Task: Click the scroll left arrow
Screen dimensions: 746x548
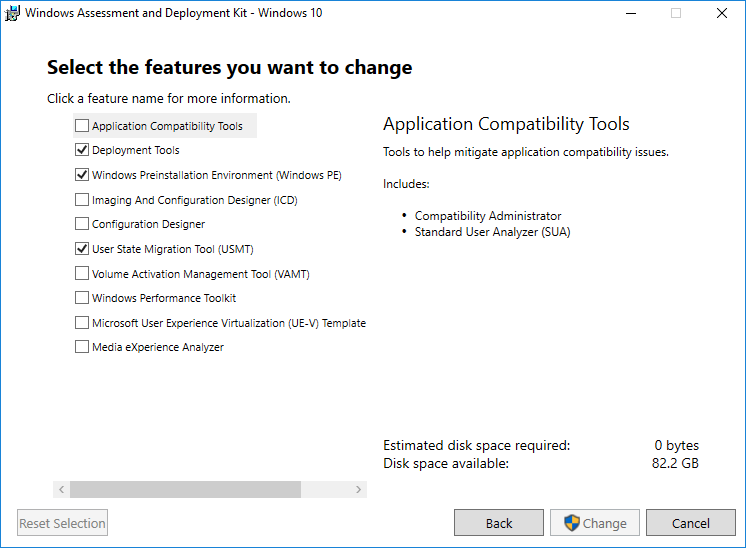Action: coord(61,489)
